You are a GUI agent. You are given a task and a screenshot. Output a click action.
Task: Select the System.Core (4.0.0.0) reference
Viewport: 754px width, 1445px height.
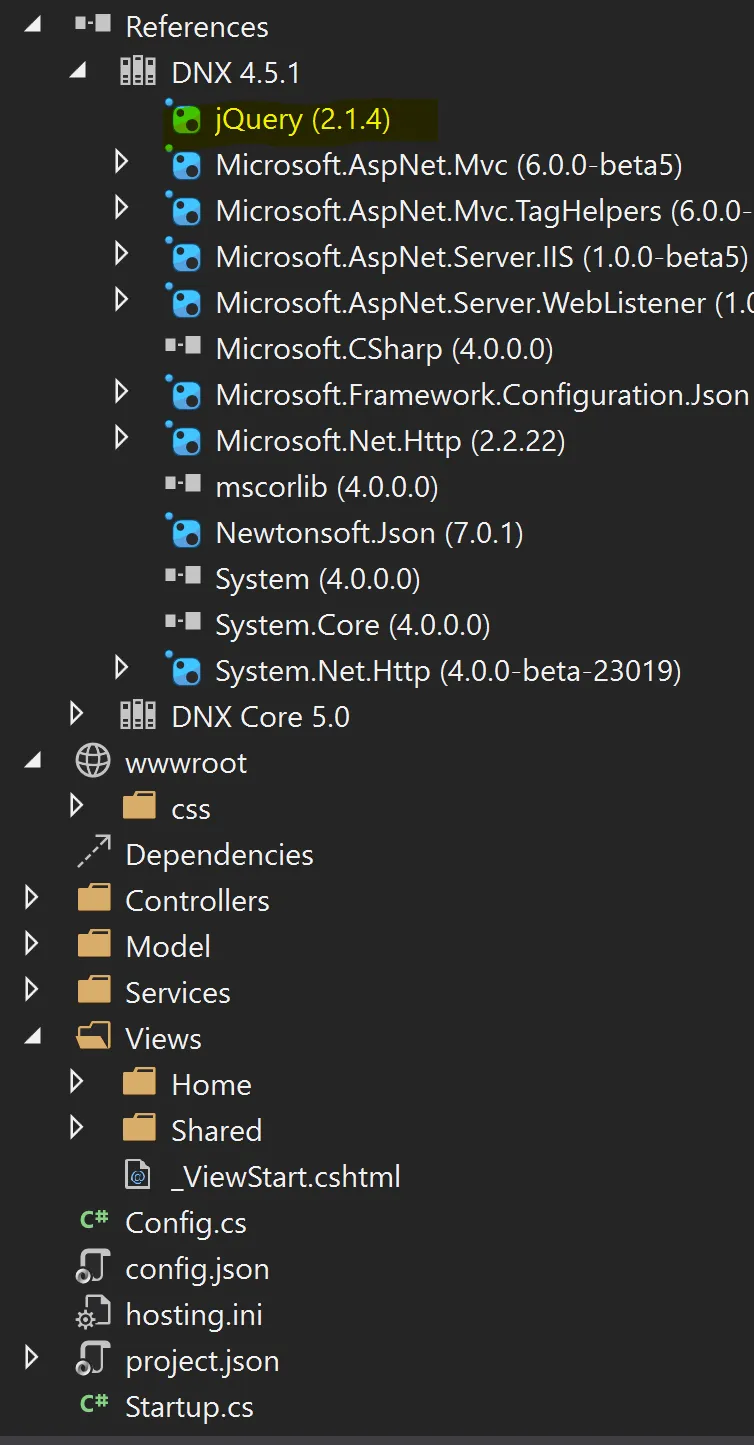coord(352,625)
